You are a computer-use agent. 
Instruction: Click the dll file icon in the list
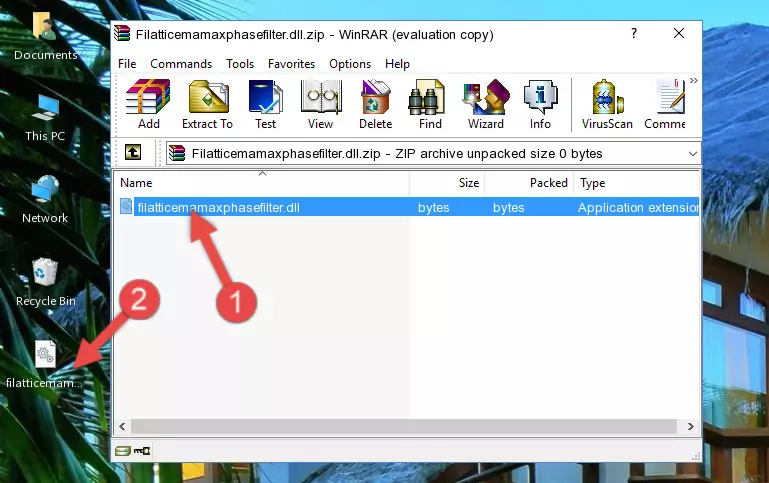pos(126,206)
